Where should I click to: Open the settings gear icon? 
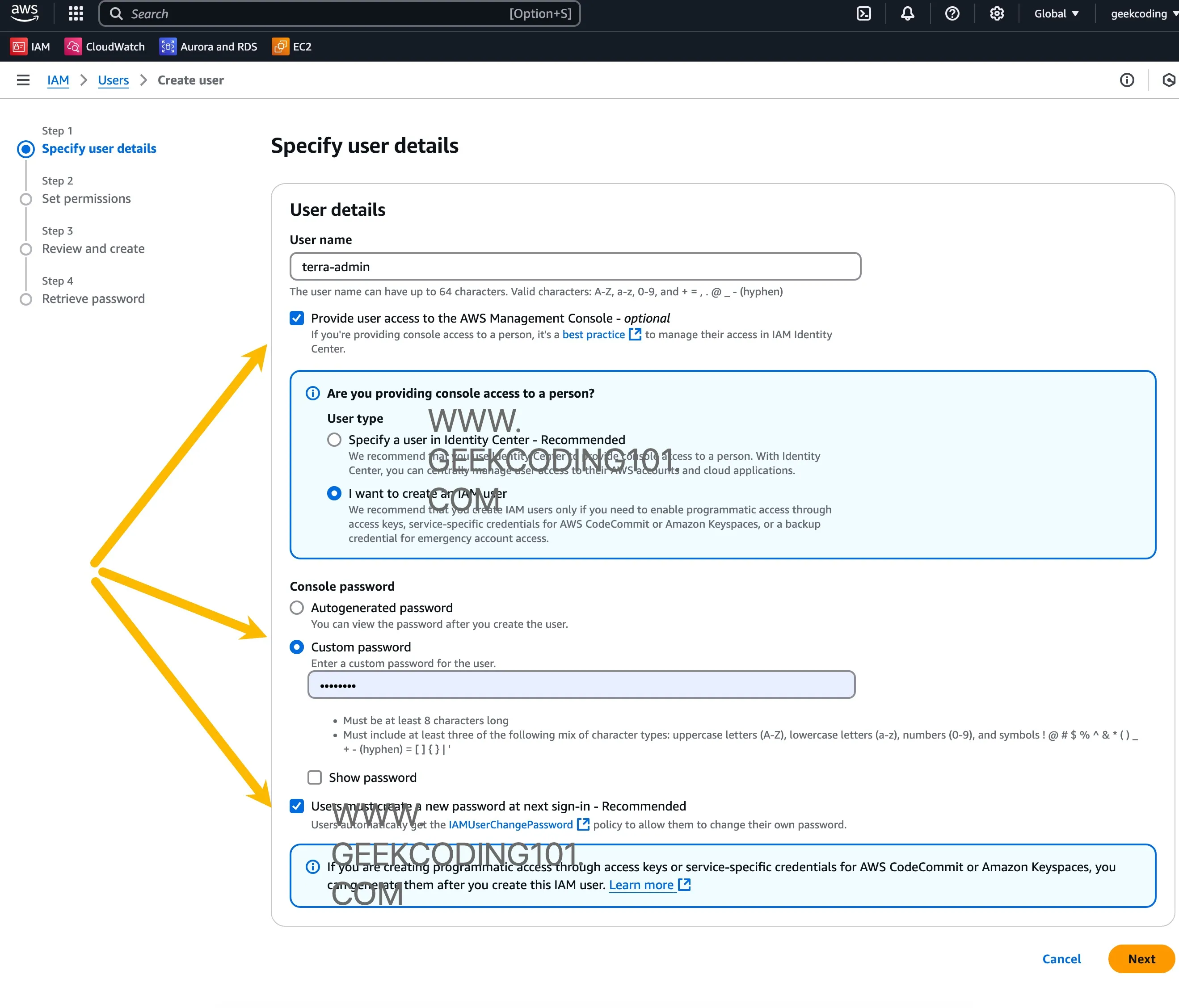(996, 13)
